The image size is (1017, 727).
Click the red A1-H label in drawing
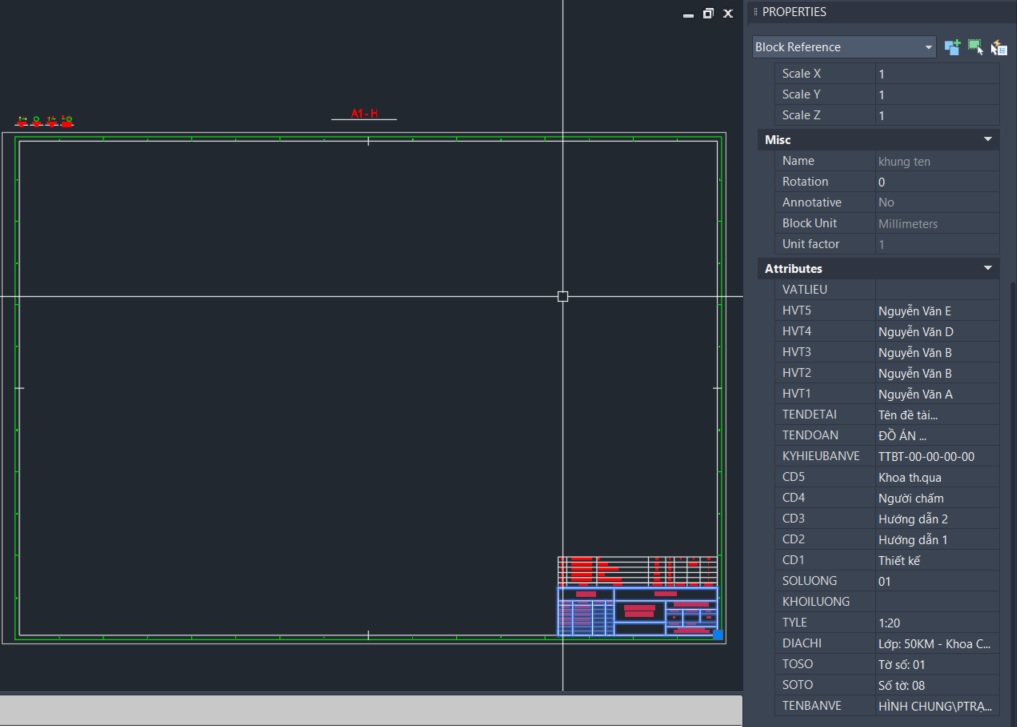364,114
